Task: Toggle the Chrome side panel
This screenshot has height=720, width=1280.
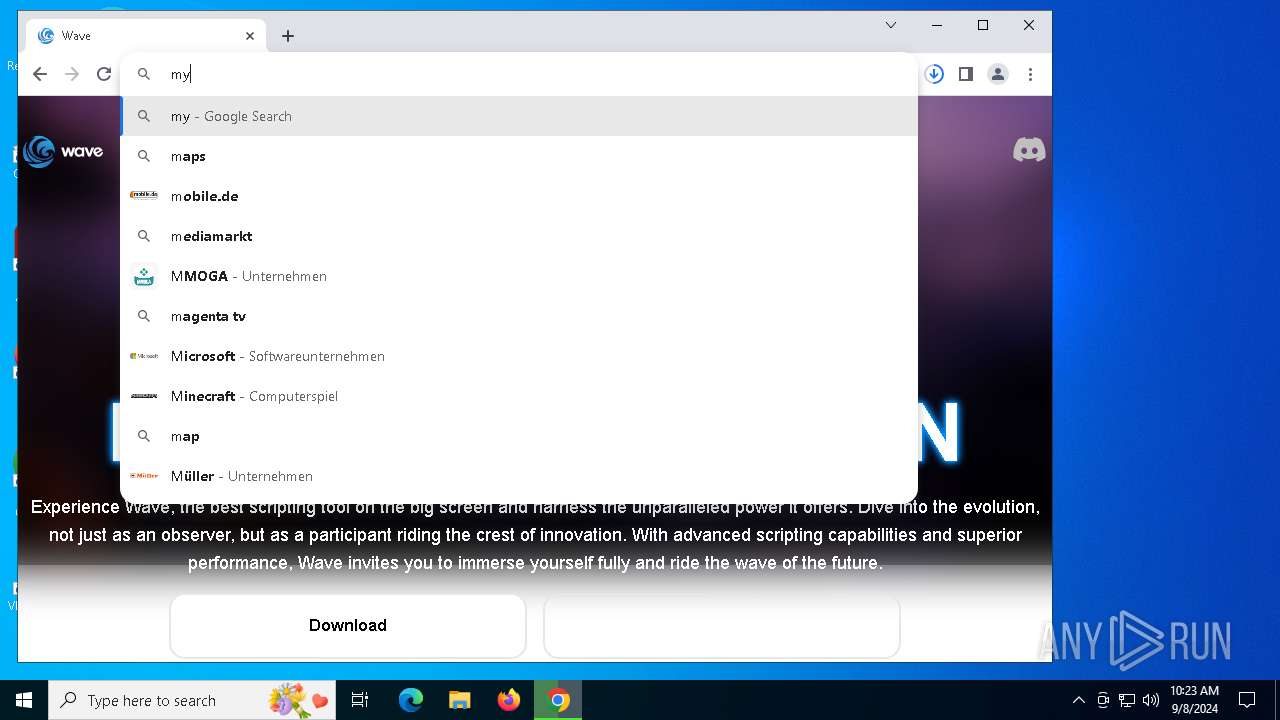Action: [x=966, y=74]
